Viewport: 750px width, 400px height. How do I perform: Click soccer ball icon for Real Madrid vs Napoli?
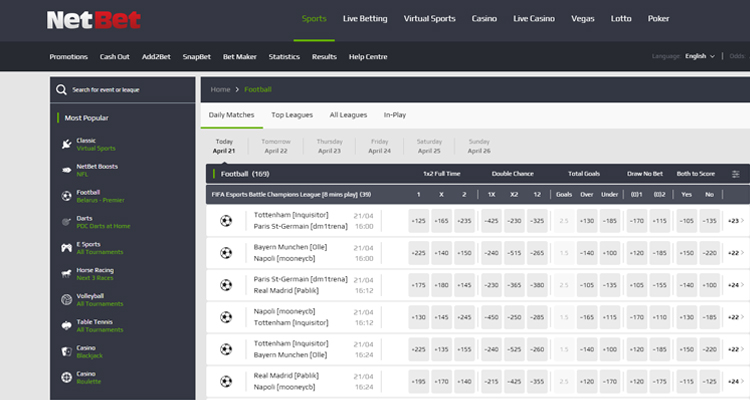click(x=226, y=381)
